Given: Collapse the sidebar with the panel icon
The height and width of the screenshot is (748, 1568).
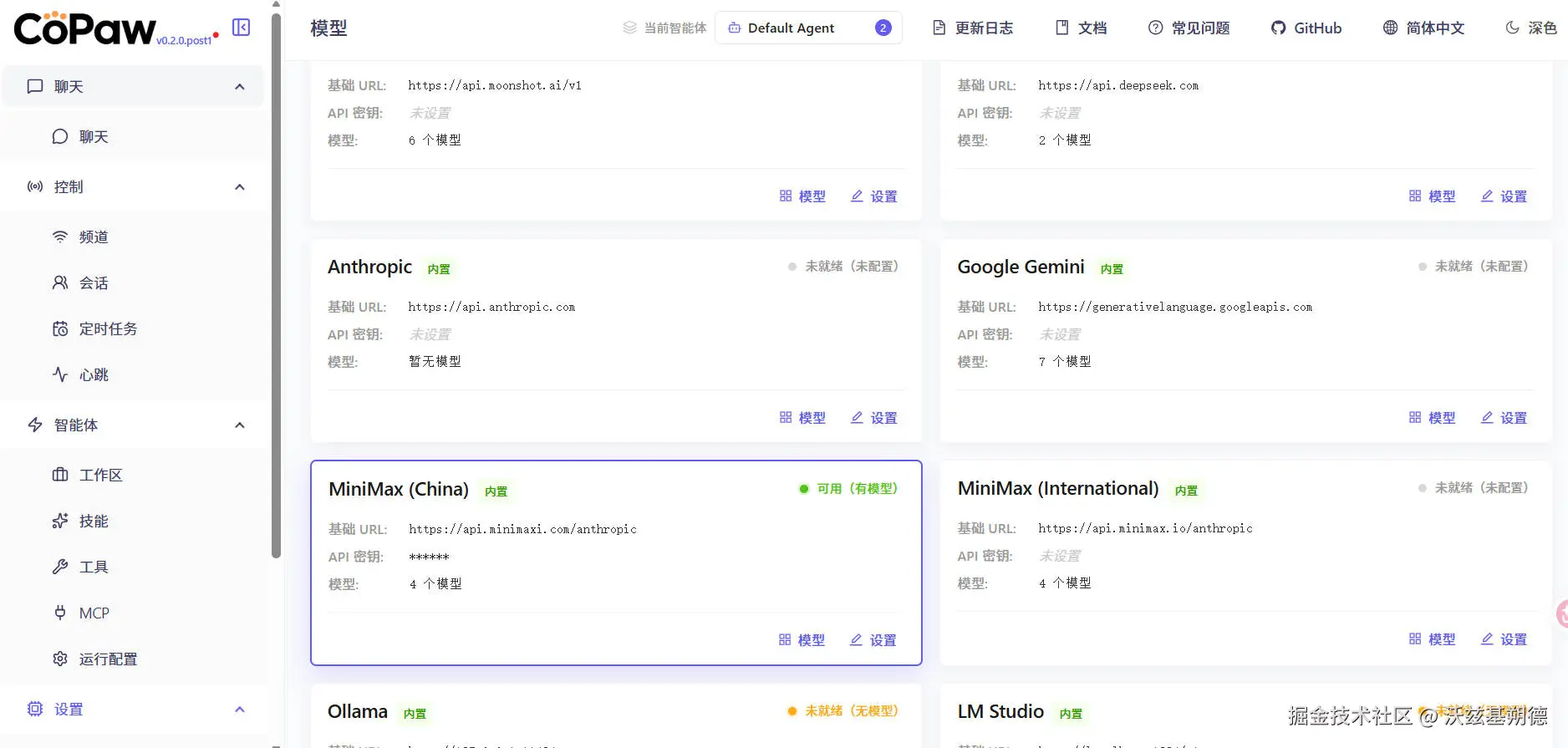Looking at the screenshot, I should point(241,28).
